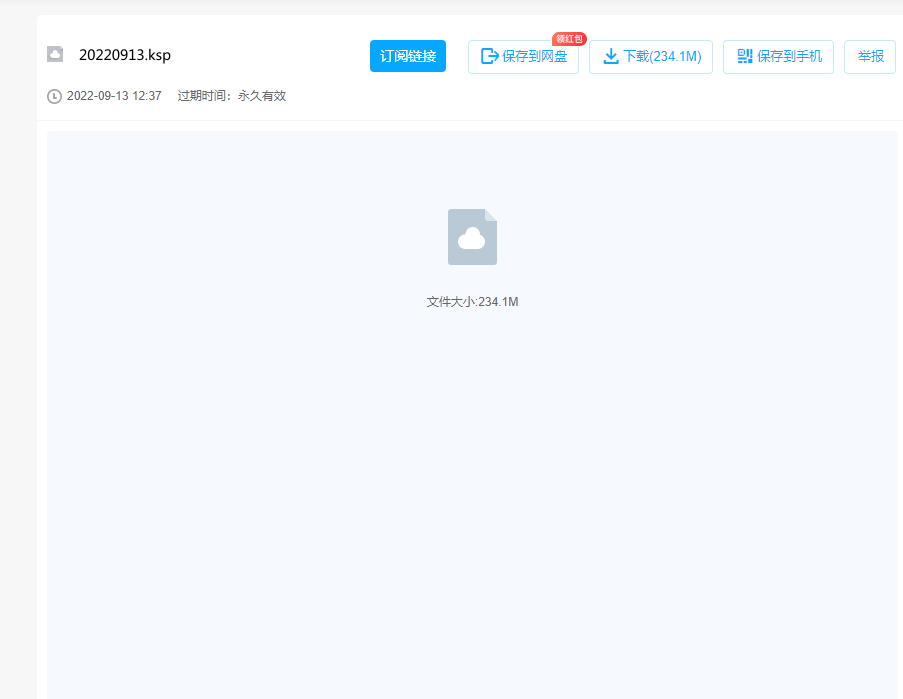Click the 文件大小:234.1M file size label
The width and height of the screenshot is (903, 699).
[x=472, y=302]
